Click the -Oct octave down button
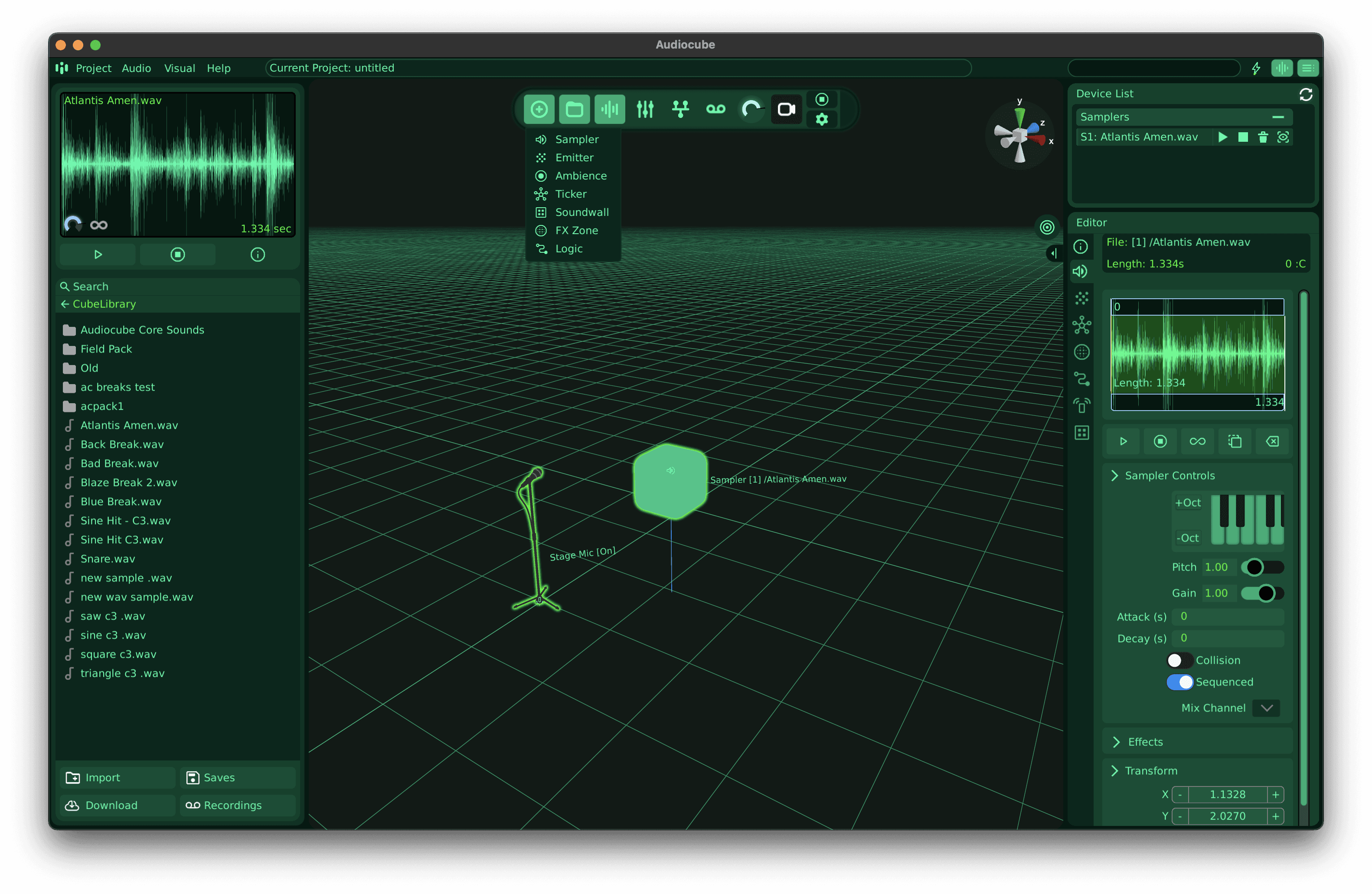The width and height of the screenshot is (1372, 894). [x=1188, y=538]
